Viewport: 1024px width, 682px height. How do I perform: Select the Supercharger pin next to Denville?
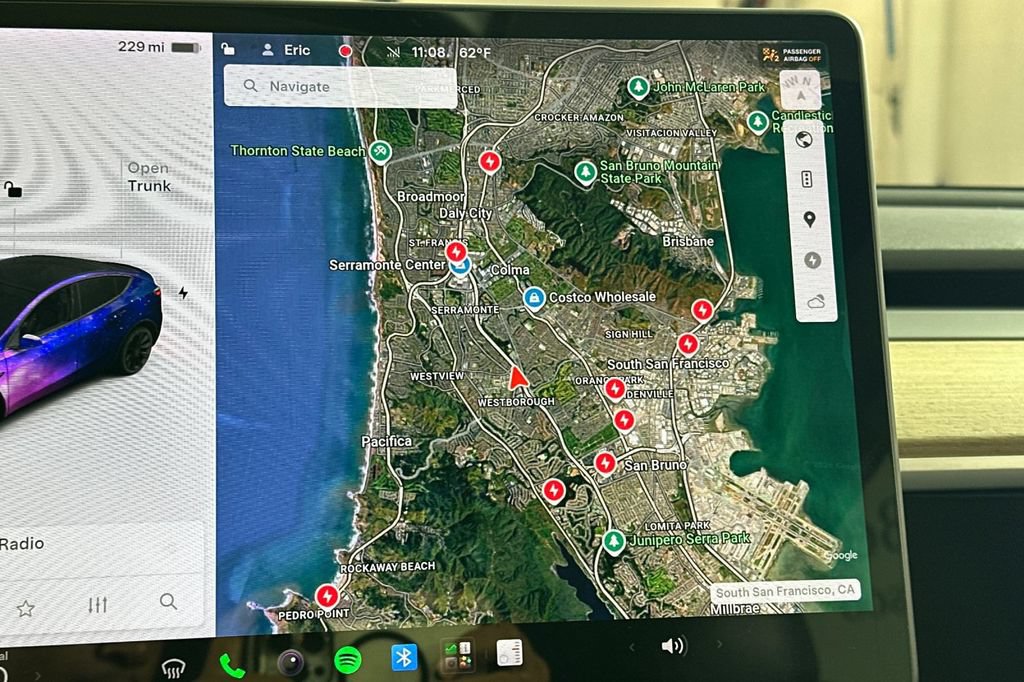(615, 389)
